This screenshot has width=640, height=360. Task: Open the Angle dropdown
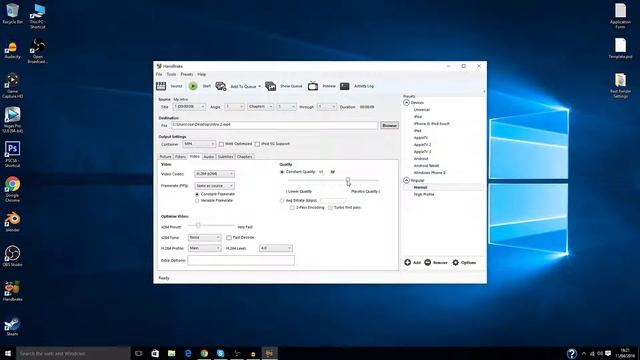pos(234,107)
